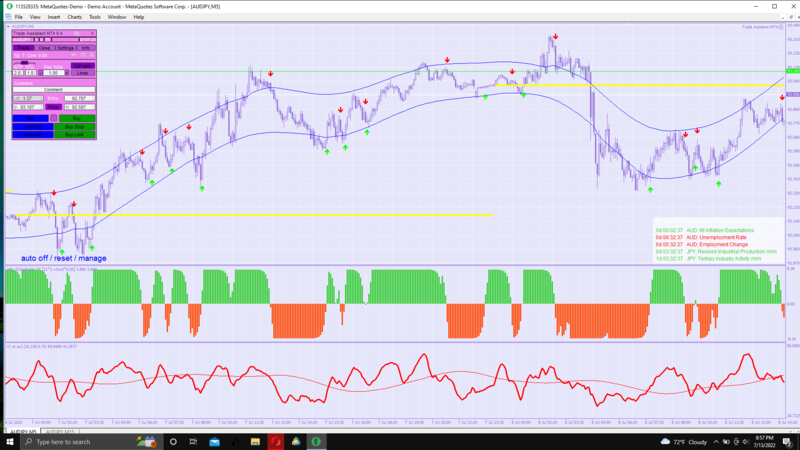800x450 pixels.
Task: Click the Lot calc button
Action: click(83, 66)
